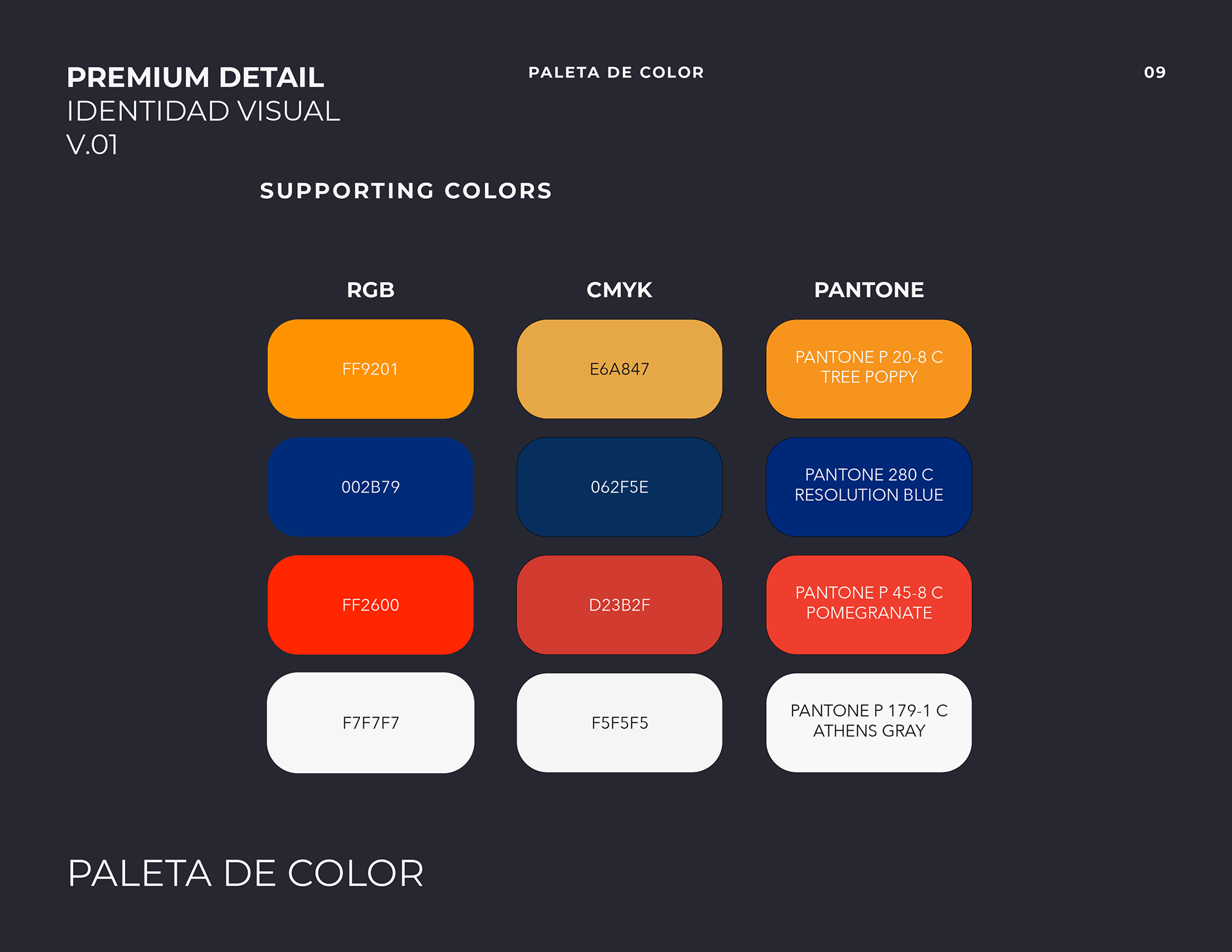This screenshot has height=952, width=1232.
Task: Click the large PALETA DE COLOR footer text
Action: point(245,873)
